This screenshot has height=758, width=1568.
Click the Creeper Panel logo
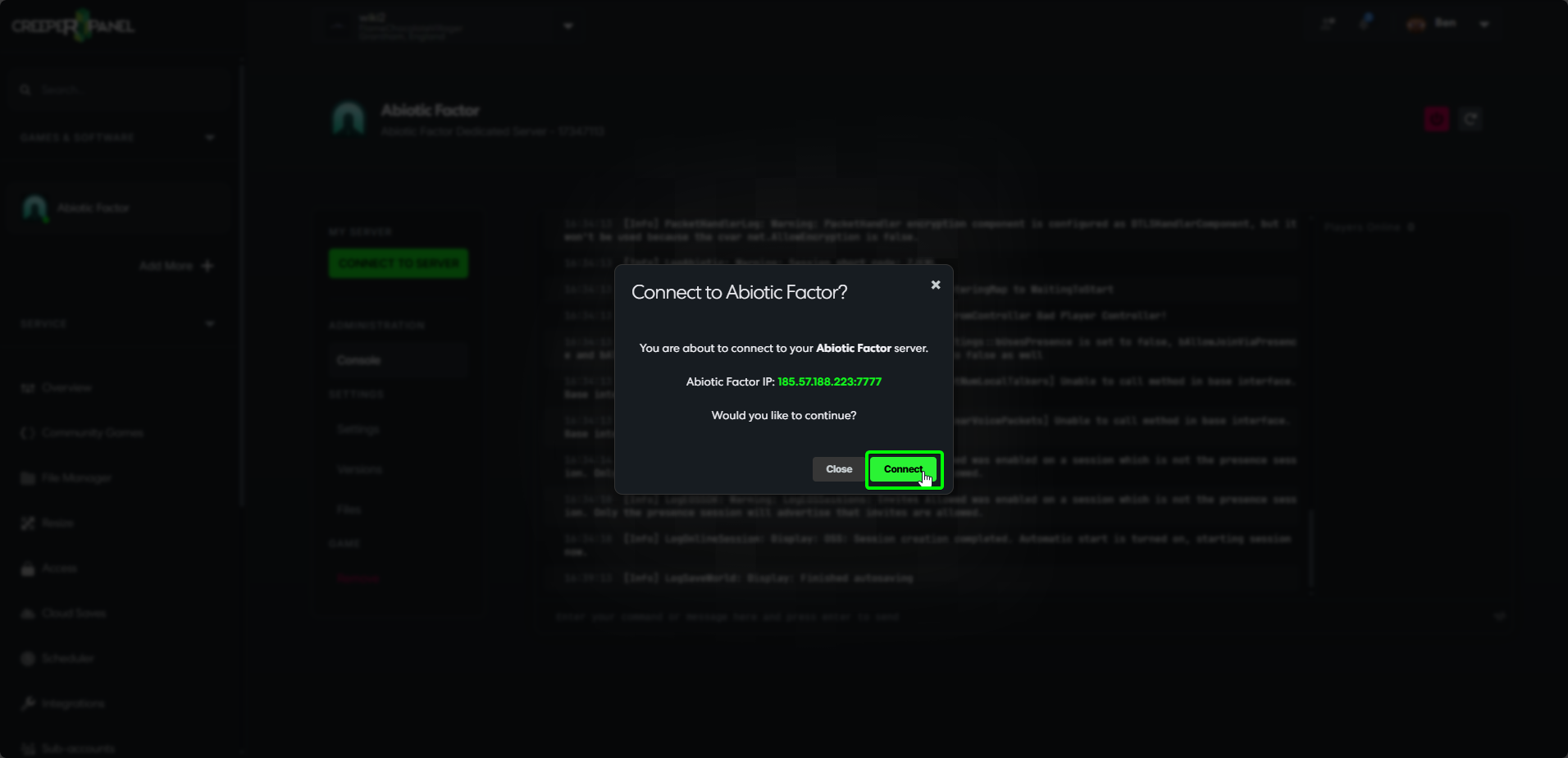pyautogui.click(x=72, y=26)
